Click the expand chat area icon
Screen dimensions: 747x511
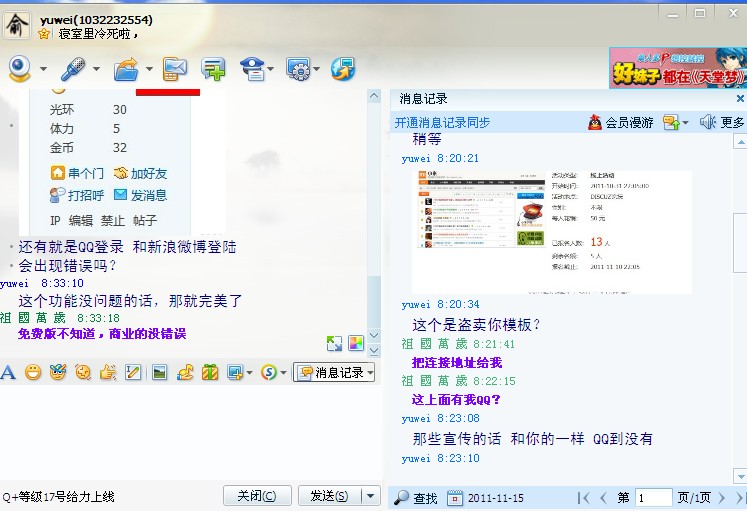coord(334,343)
